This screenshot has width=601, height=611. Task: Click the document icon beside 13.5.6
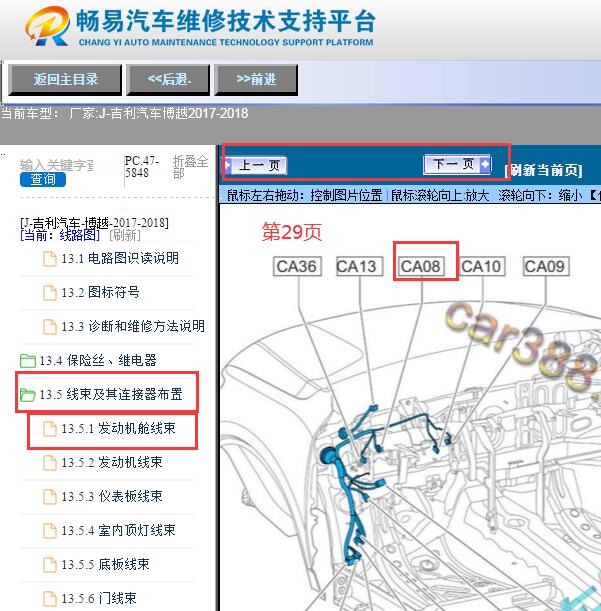click(x=49, y=599)
